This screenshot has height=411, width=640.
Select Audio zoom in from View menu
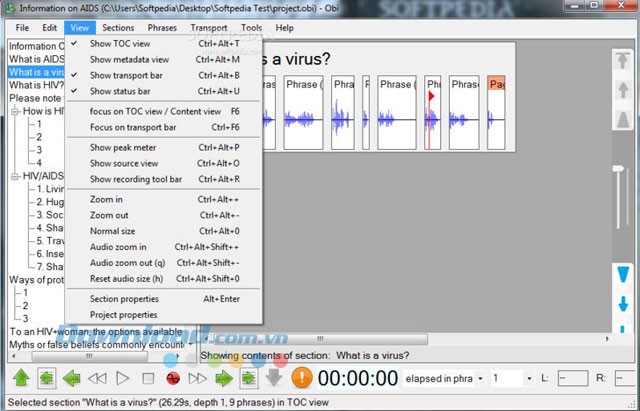coord(118,247)
